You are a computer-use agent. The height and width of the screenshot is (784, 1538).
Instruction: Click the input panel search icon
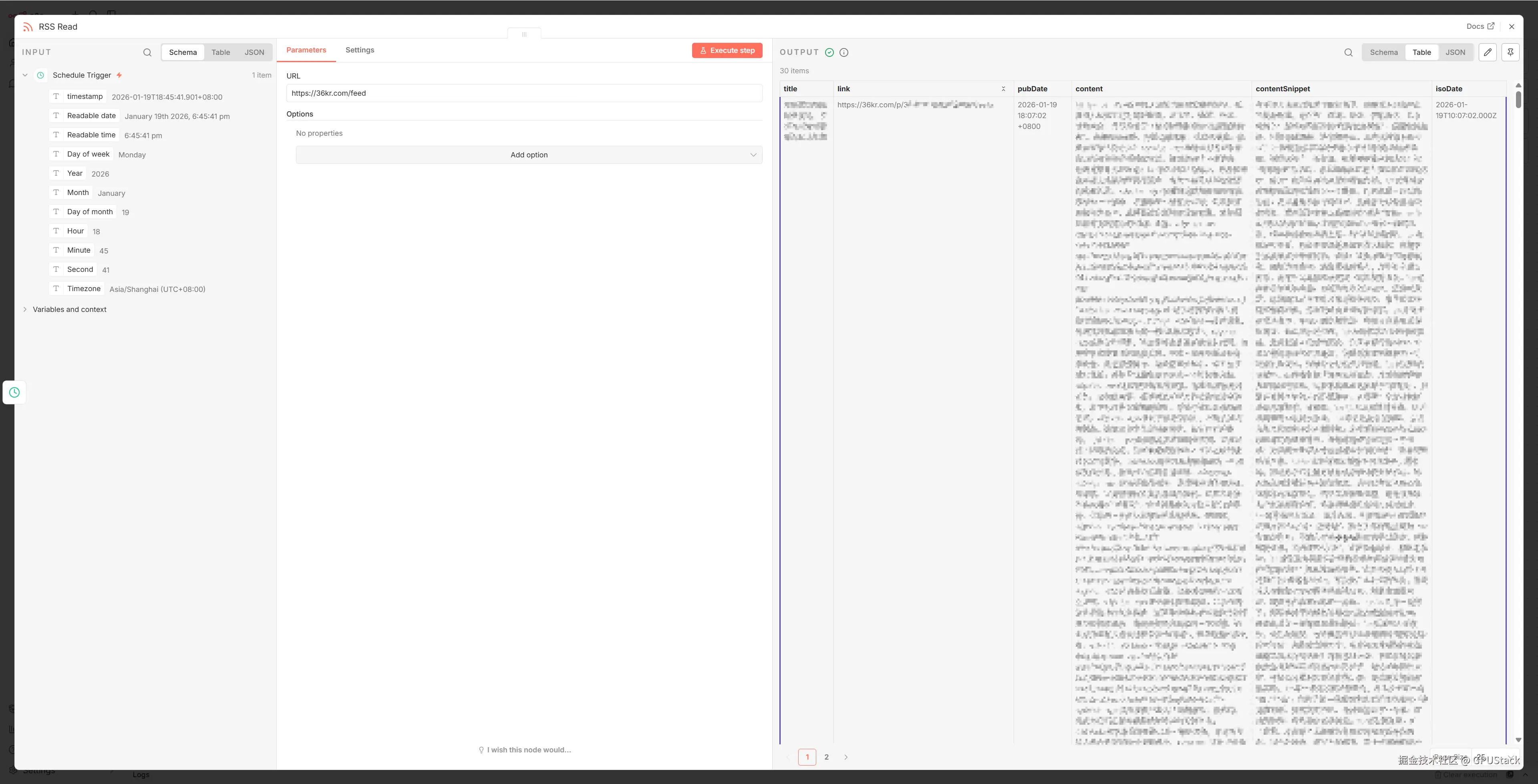[147, 52]
